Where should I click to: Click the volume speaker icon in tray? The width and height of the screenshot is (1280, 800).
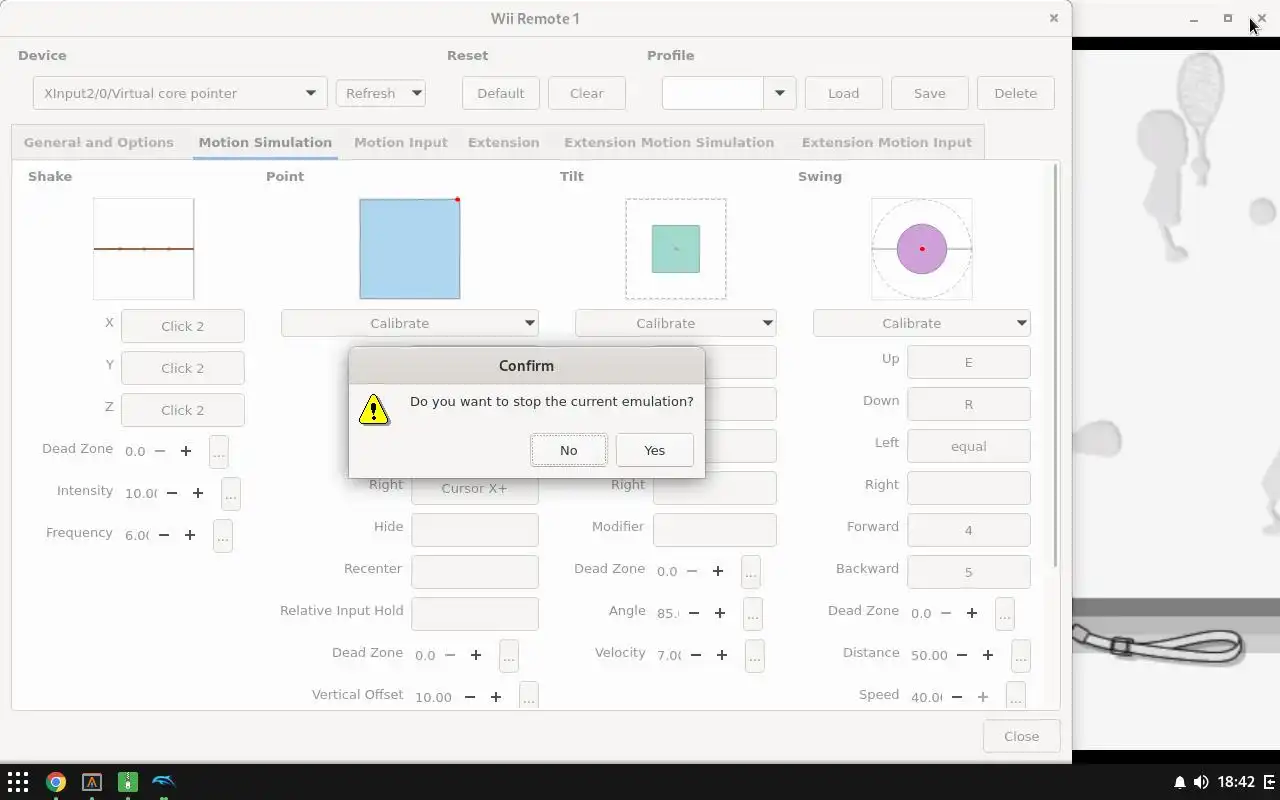tap(1200, 782)
